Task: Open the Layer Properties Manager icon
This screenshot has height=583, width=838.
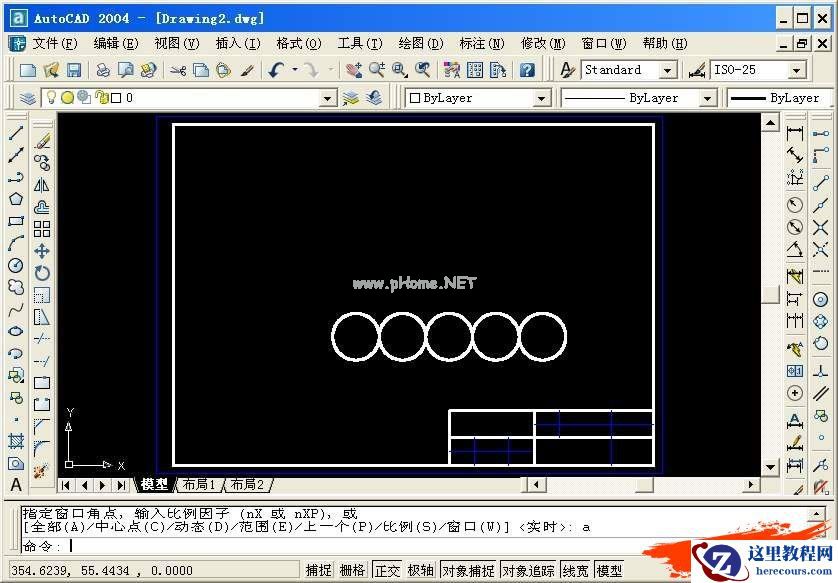Action: (28, 98)
